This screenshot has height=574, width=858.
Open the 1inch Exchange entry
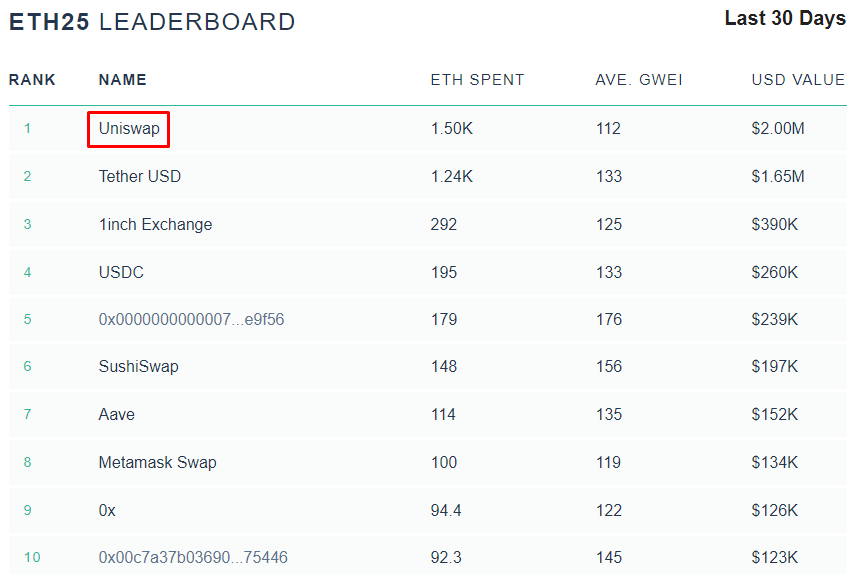155,224
